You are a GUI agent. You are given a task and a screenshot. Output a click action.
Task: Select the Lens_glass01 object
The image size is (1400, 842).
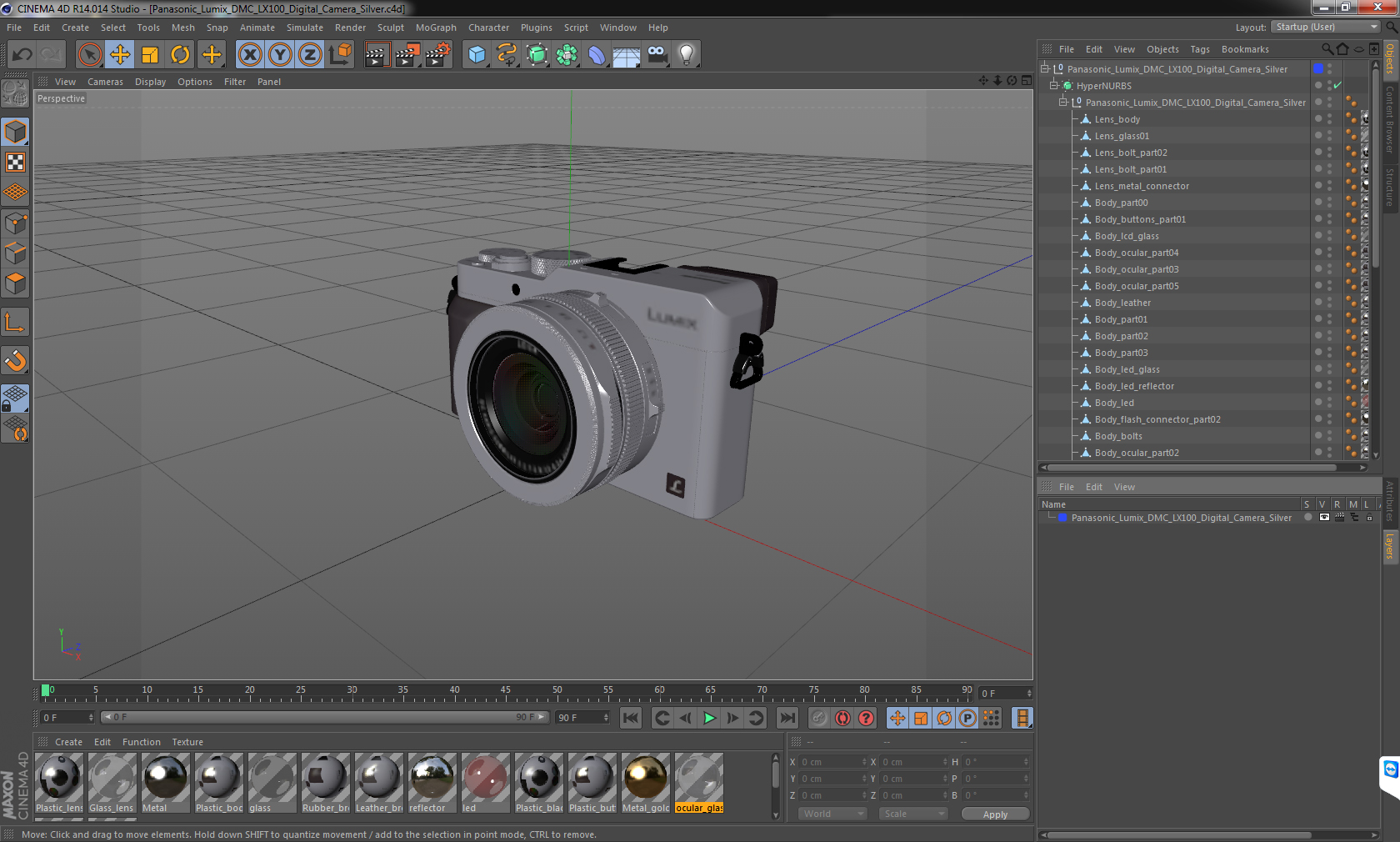[1122, 136]
